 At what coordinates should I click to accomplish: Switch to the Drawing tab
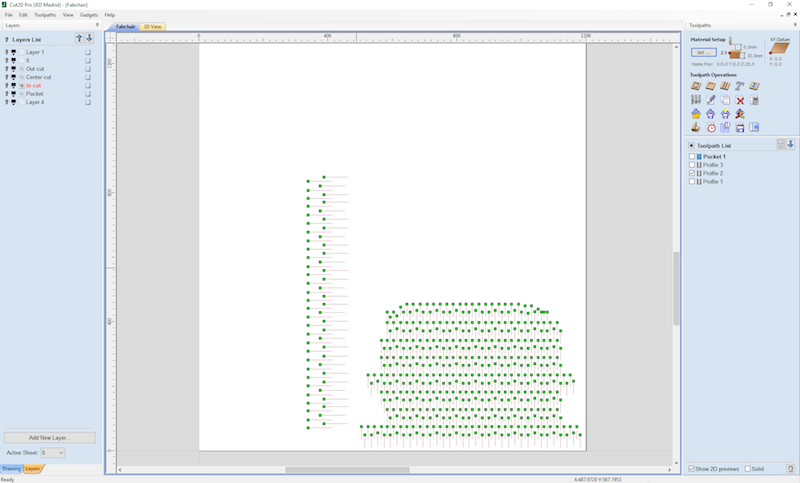point(11,469)
